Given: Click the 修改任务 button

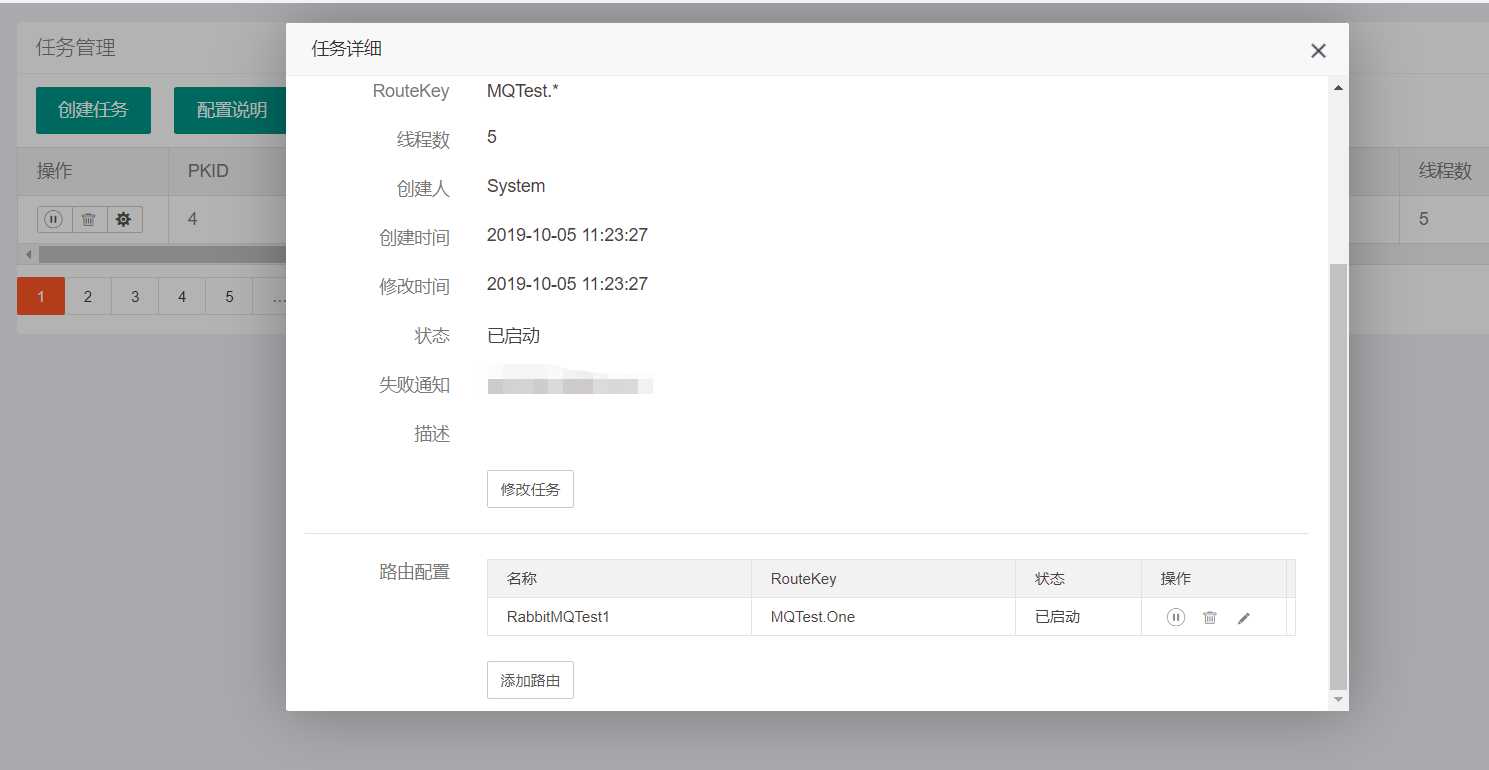Looking at the screenshot, I should (530, 489).
